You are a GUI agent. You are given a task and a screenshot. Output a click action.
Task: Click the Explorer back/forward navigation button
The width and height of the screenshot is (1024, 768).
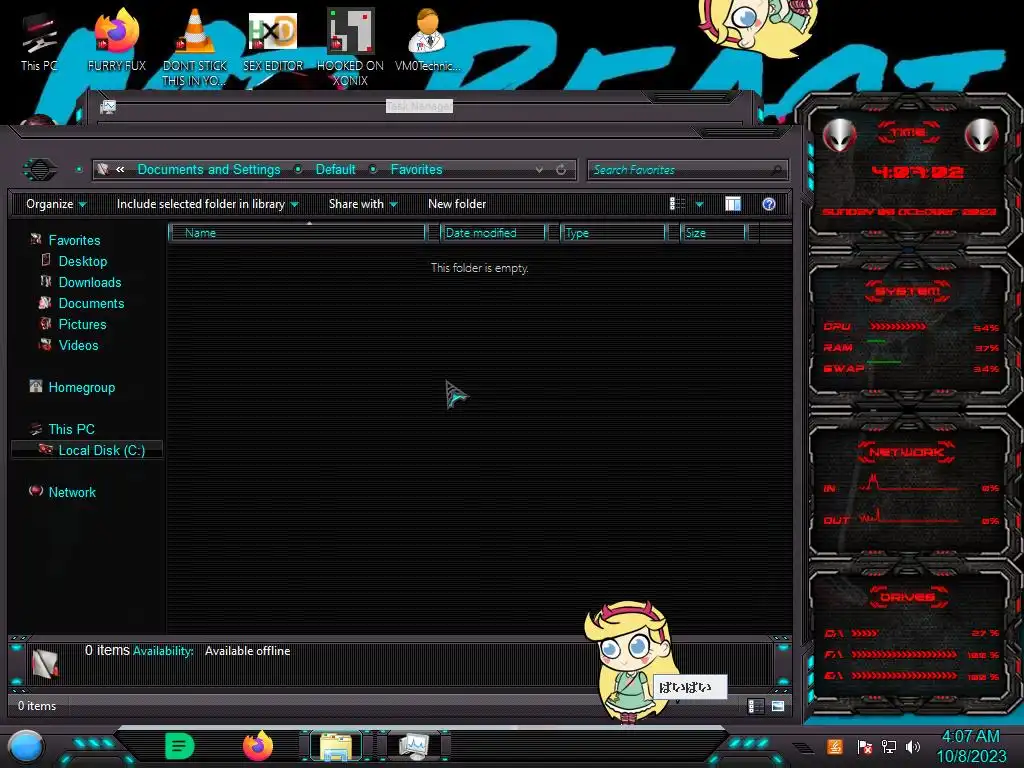(40, 170)
